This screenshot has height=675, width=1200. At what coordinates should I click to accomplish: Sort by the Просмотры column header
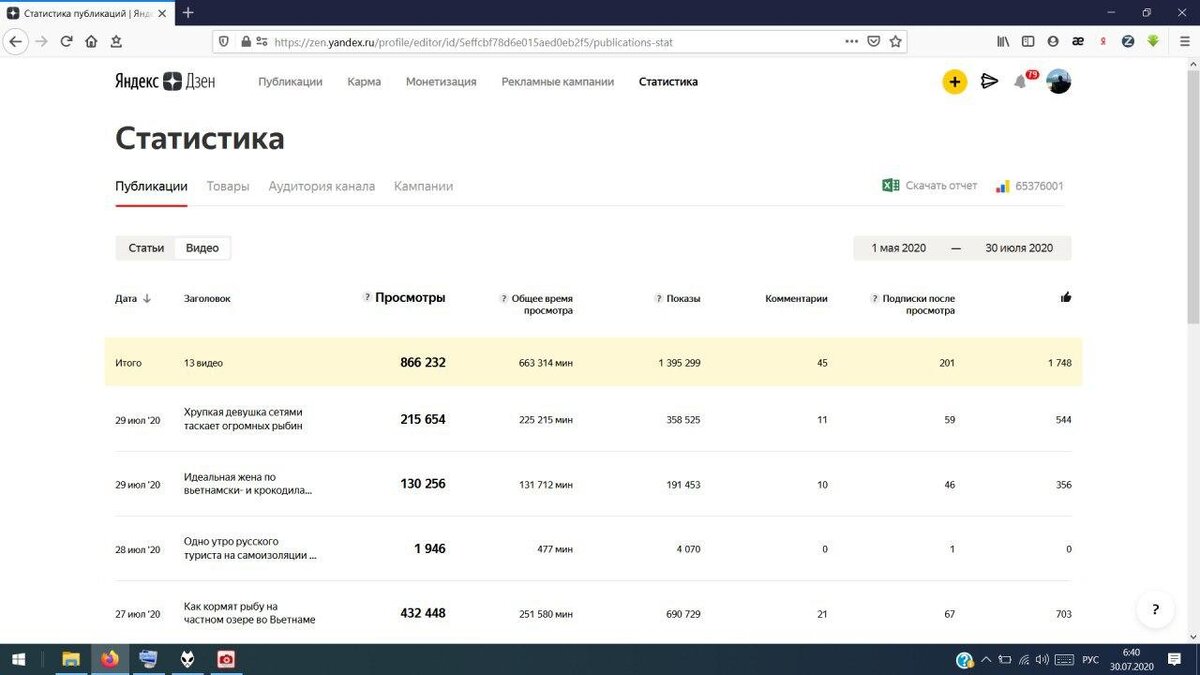pos(410,297)
